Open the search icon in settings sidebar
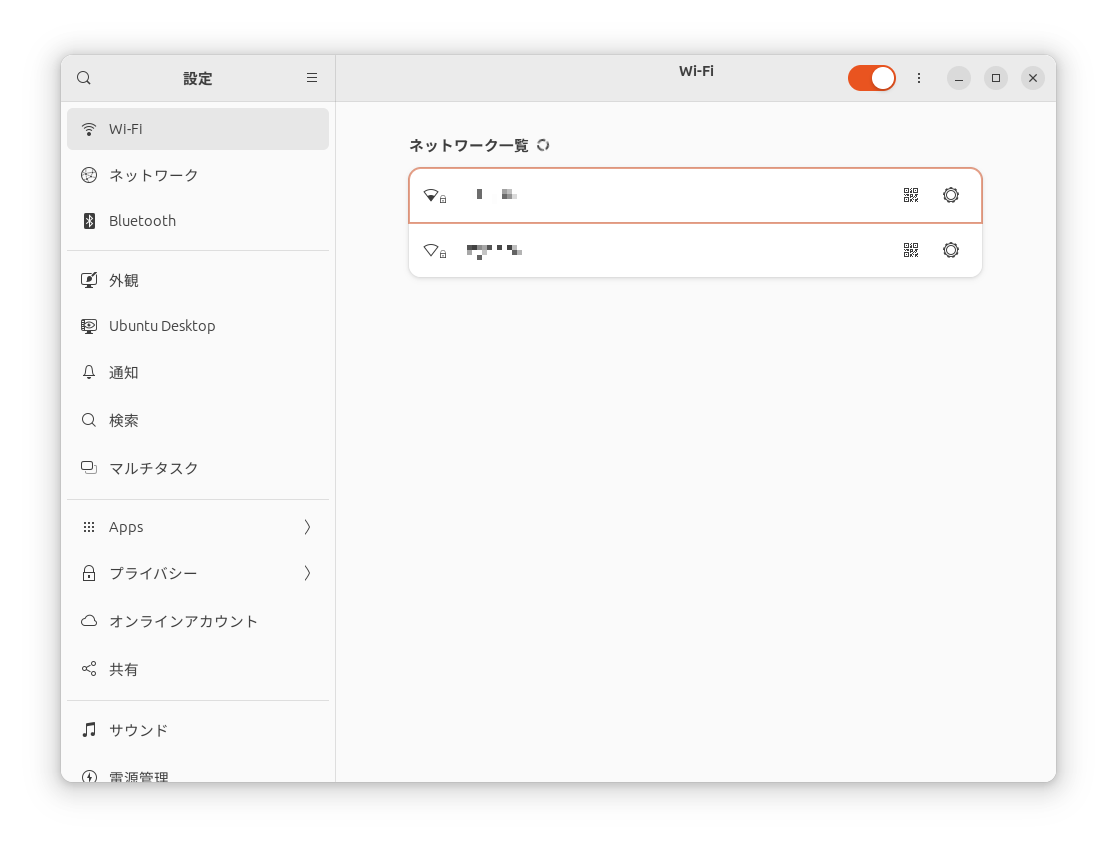Viewport: 1117px width, 849px height. pos(84,78)
